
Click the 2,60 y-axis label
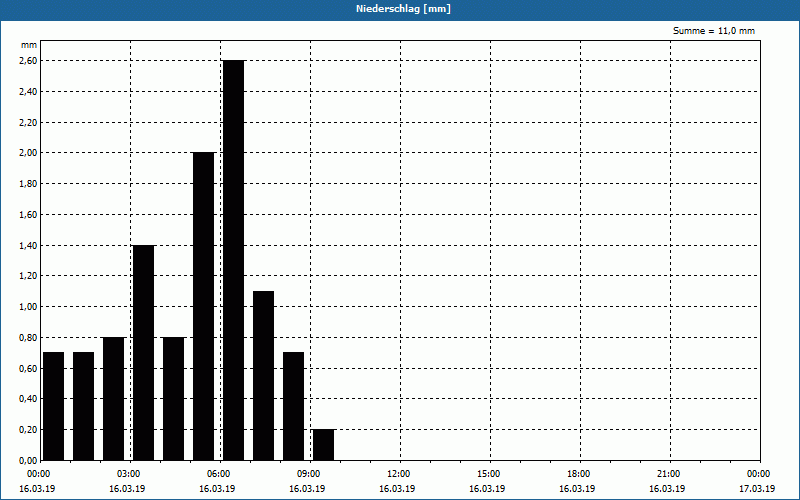28,61
